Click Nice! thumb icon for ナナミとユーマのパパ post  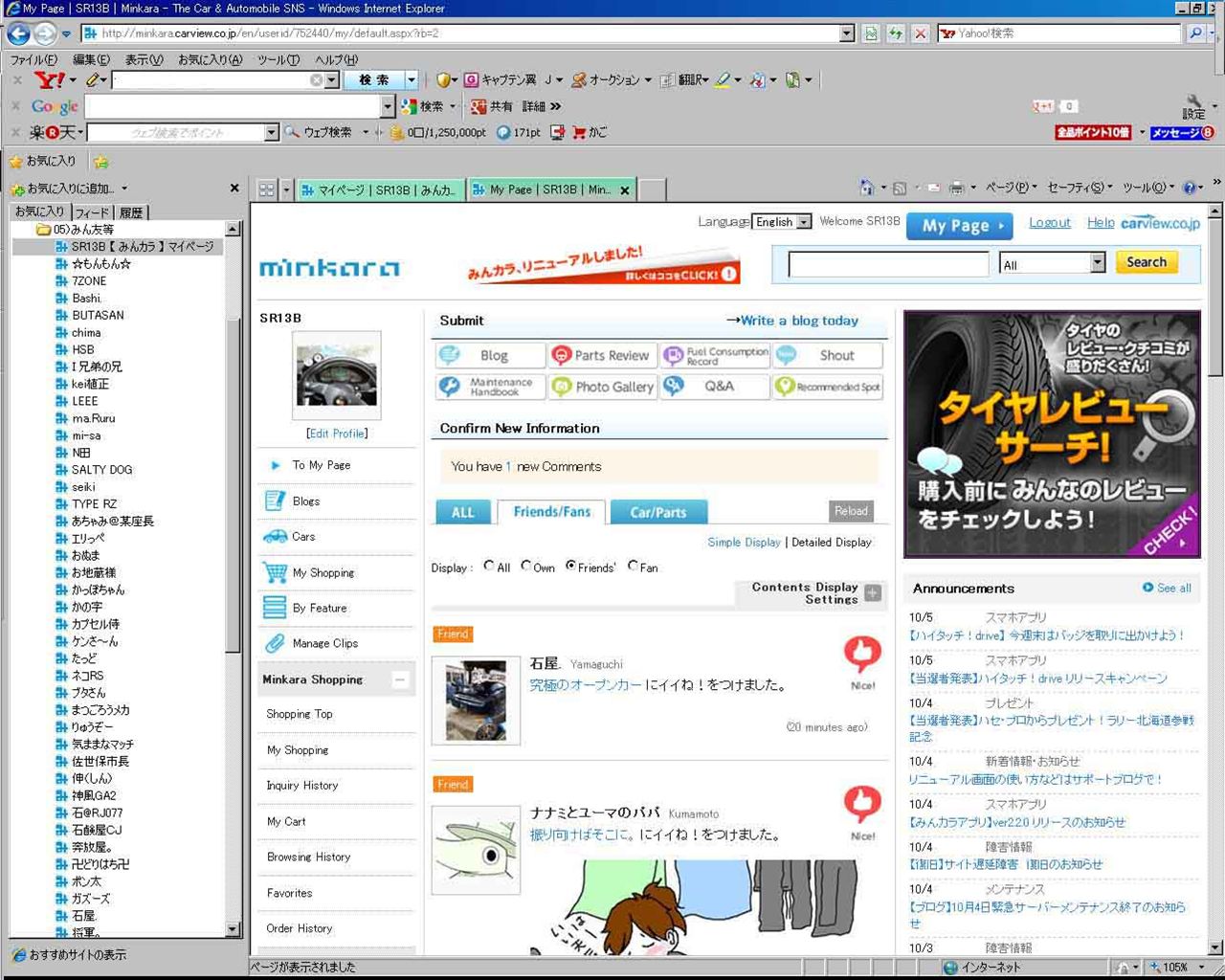tap(862, 805)
